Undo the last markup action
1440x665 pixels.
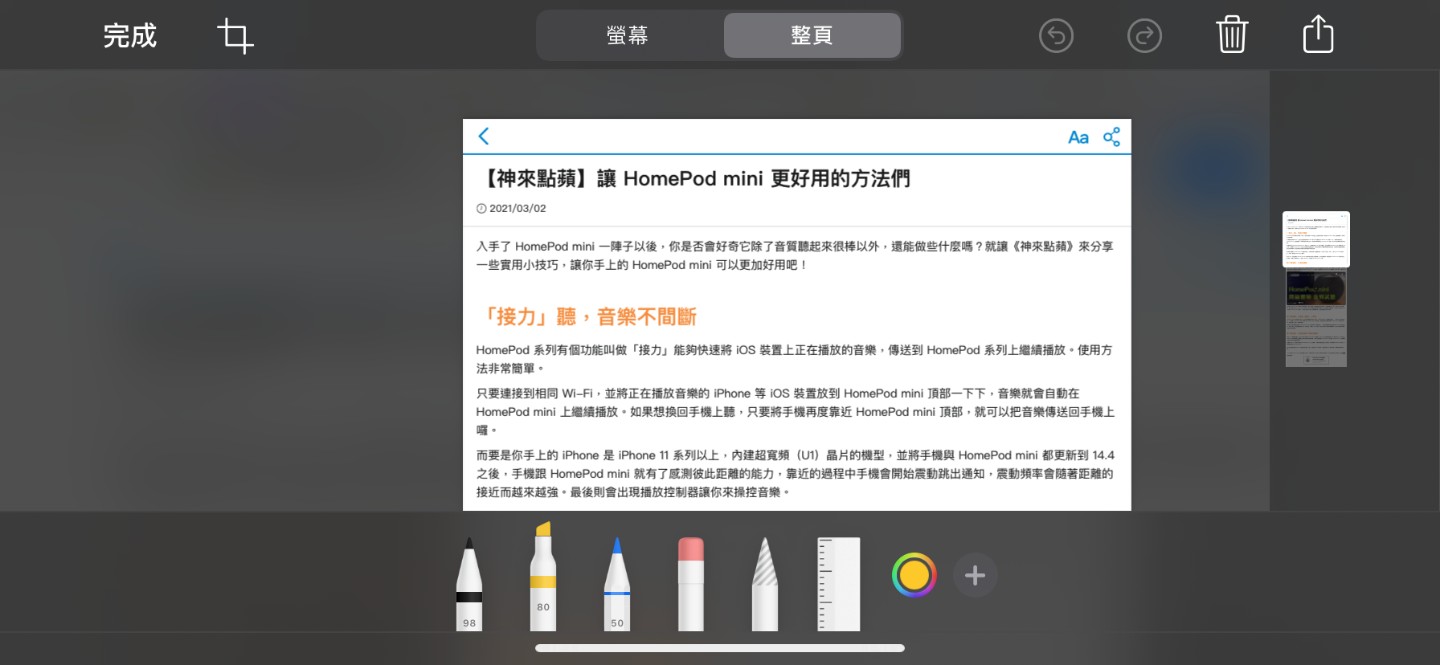[1056, 36]
